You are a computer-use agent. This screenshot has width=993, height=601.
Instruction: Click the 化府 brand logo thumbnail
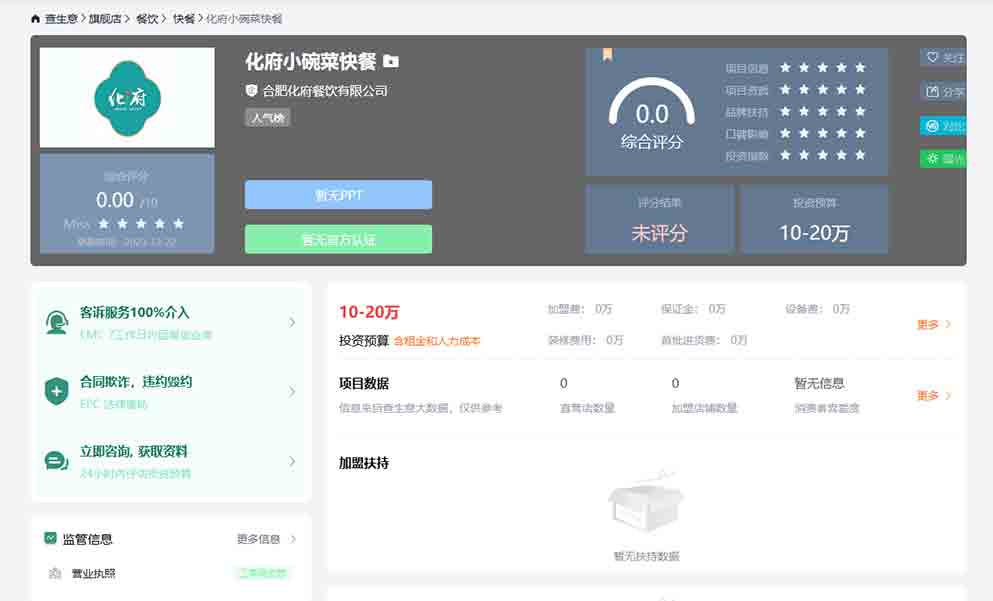click(x=127, y=98)
